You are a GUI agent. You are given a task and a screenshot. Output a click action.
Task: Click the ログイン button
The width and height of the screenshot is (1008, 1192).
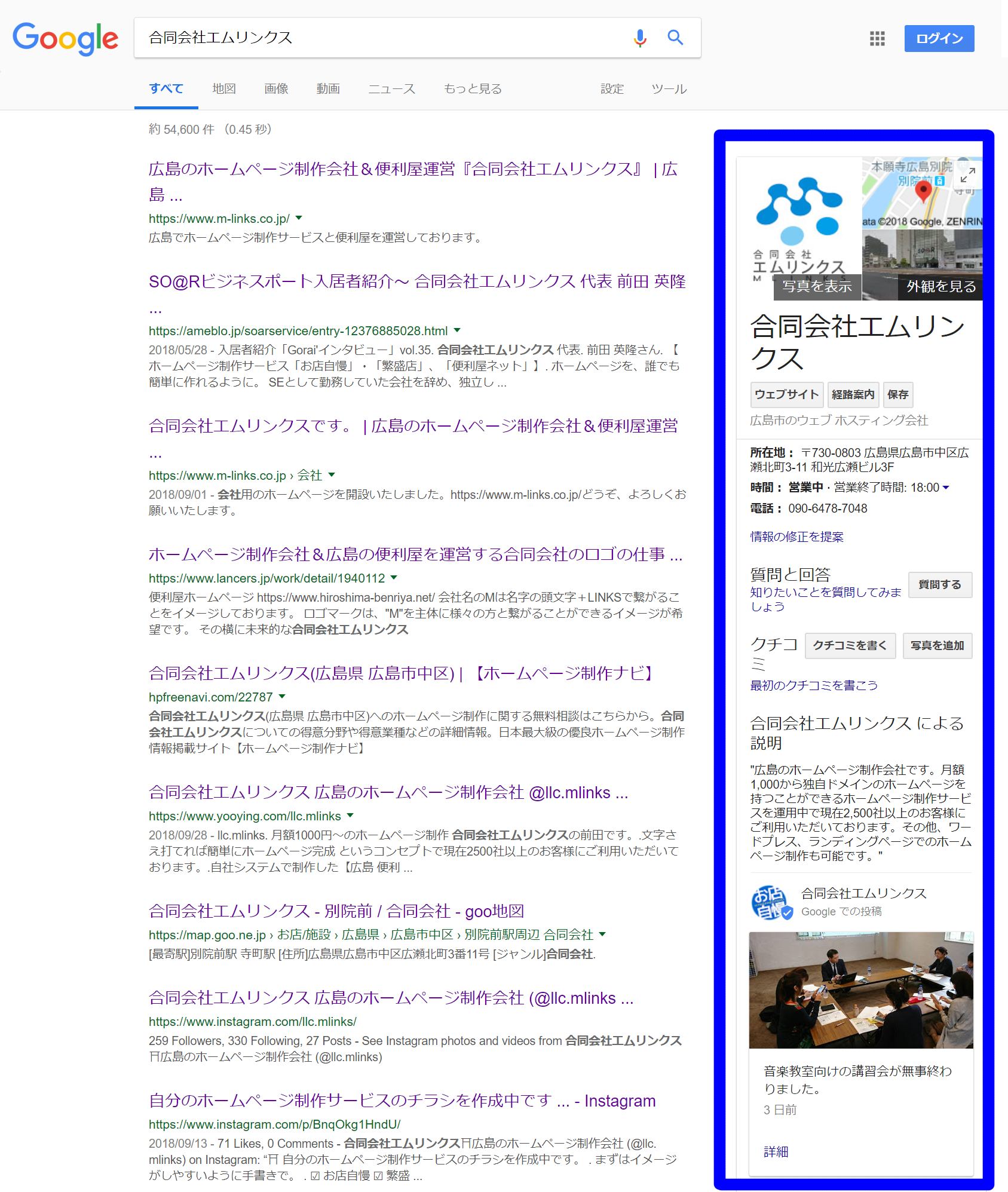939,39
